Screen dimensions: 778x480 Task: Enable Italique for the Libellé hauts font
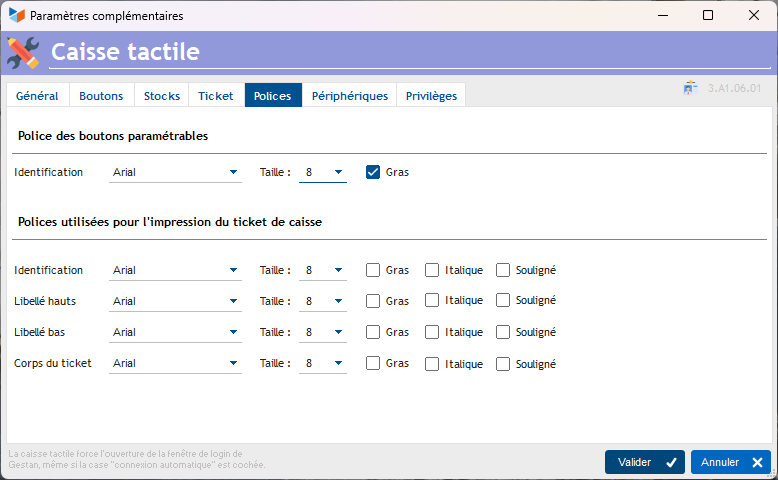click(432, 301)
